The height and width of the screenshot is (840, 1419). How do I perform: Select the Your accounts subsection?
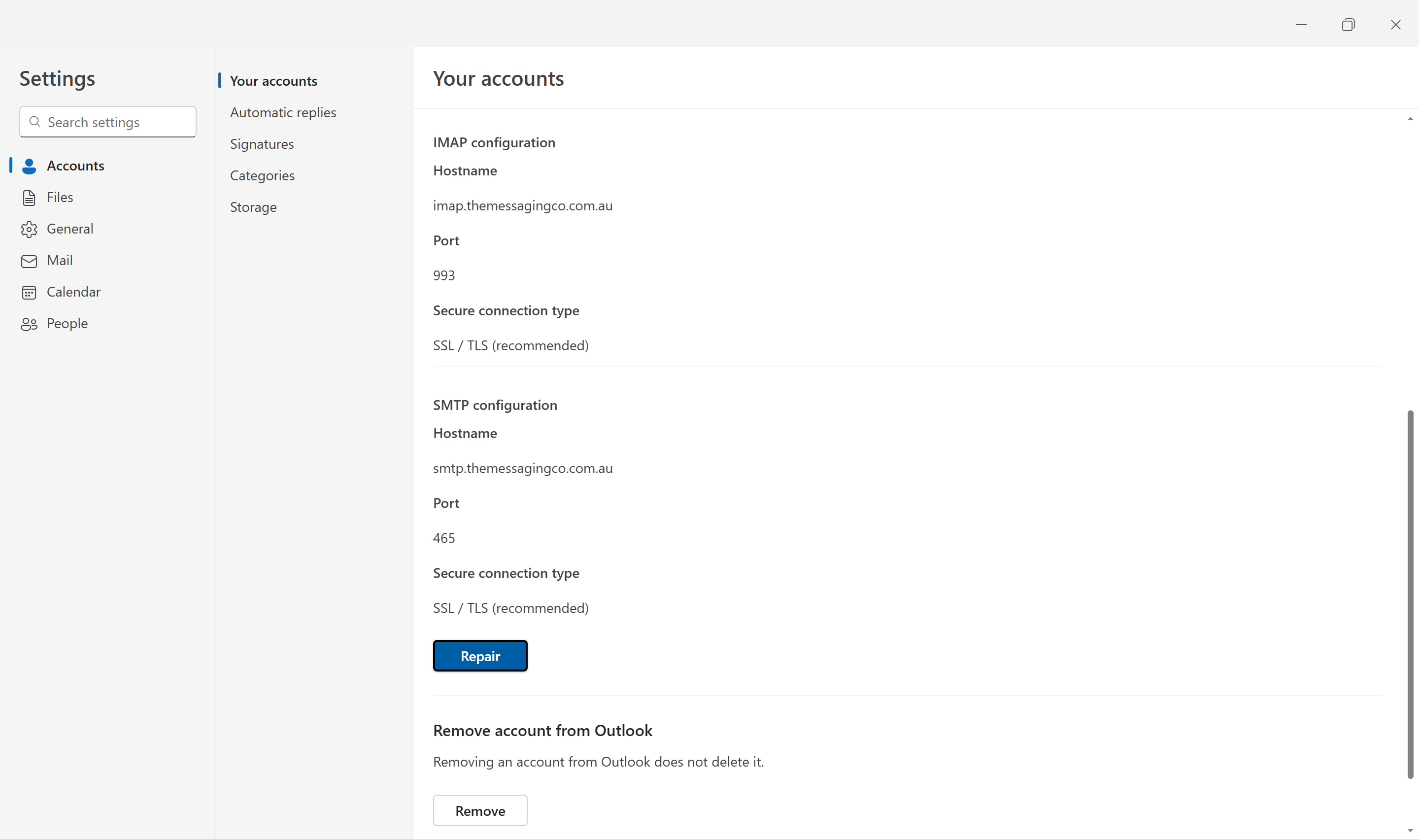[x=273, y=81]
